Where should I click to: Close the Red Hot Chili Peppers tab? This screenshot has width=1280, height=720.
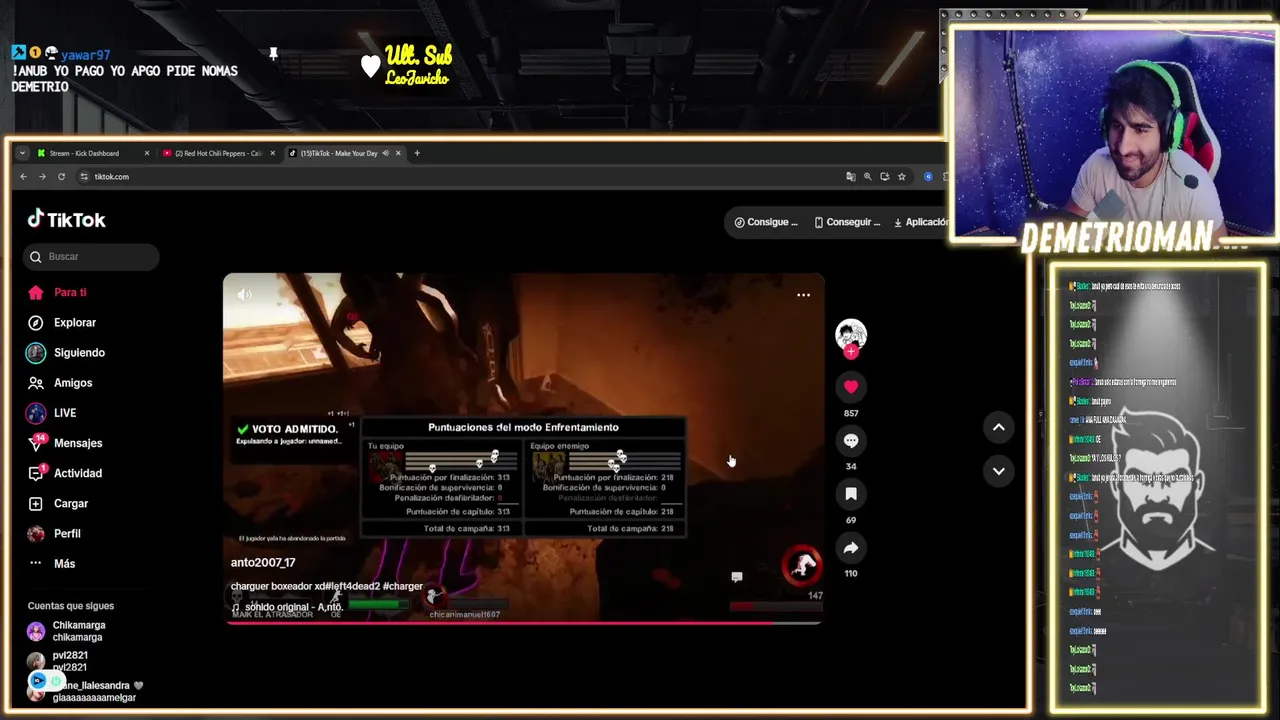tap(272, 153)
